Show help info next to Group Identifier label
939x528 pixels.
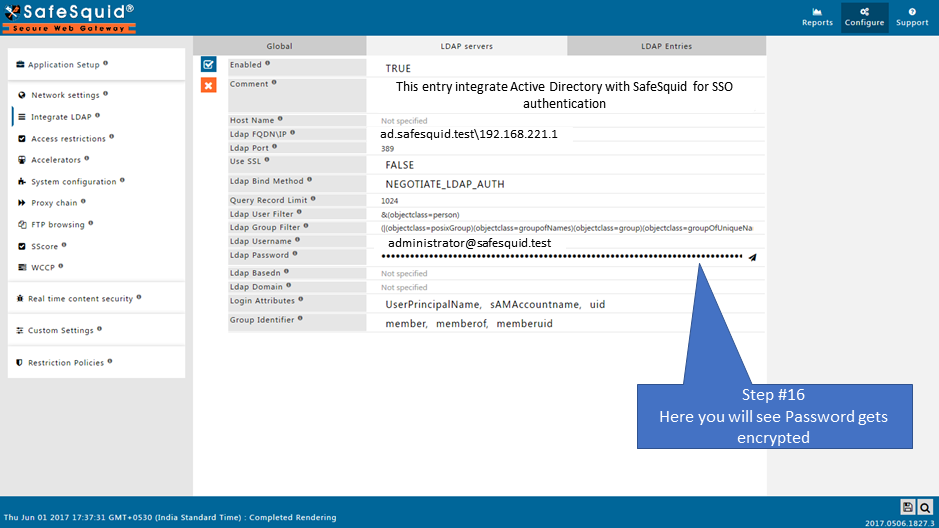pyautogui.click(x=300, y=318)
